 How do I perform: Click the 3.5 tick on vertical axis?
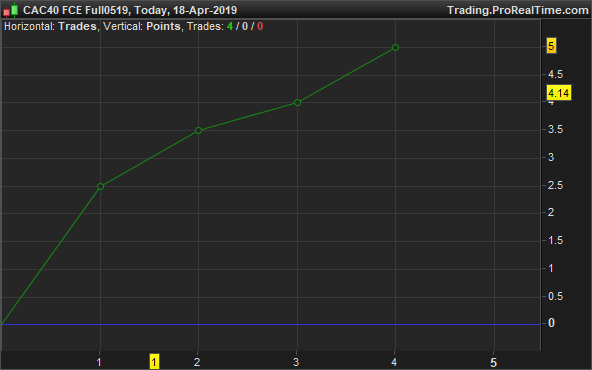(x=555, y=130)
